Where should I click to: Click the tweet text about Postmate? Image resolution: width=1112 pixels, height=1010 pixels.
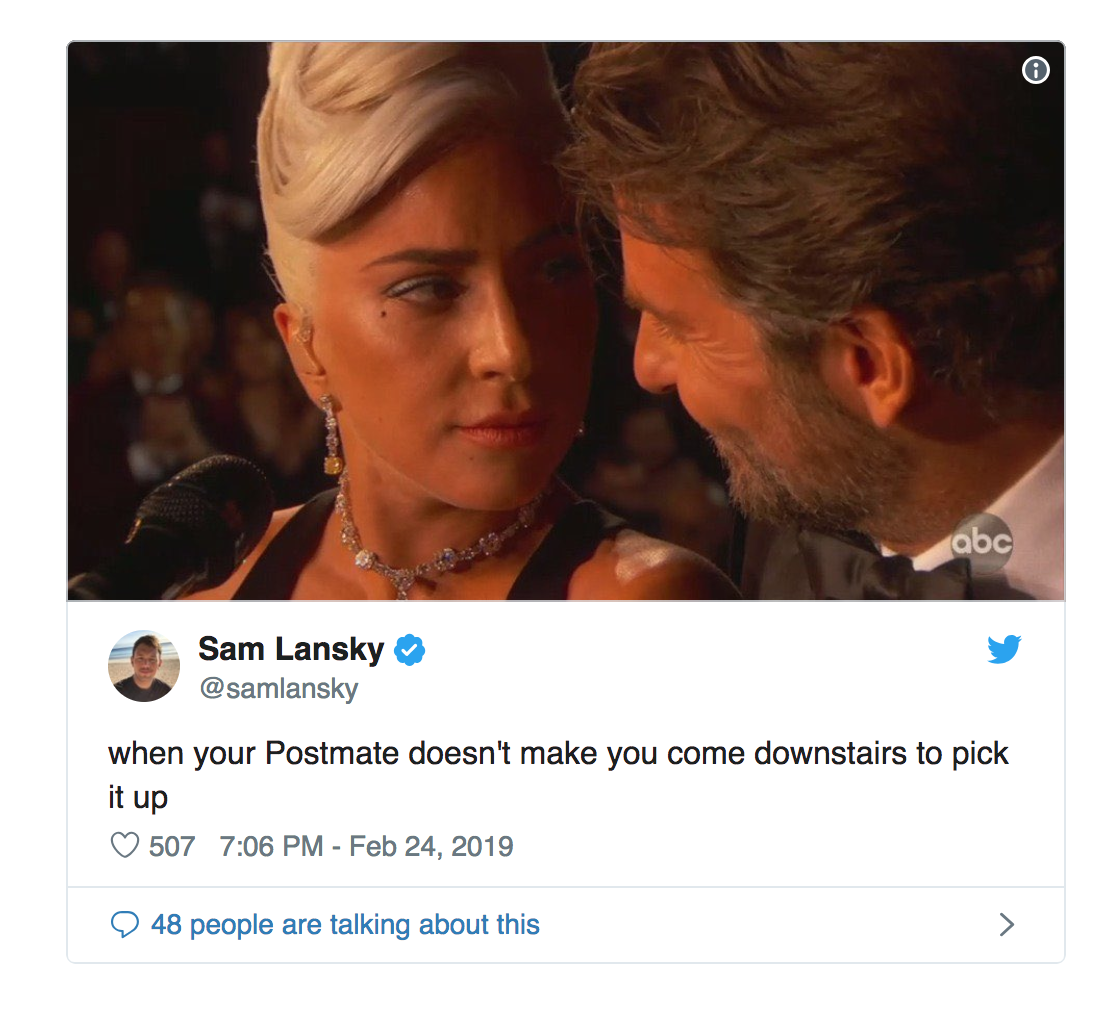(x=558, y=775)
